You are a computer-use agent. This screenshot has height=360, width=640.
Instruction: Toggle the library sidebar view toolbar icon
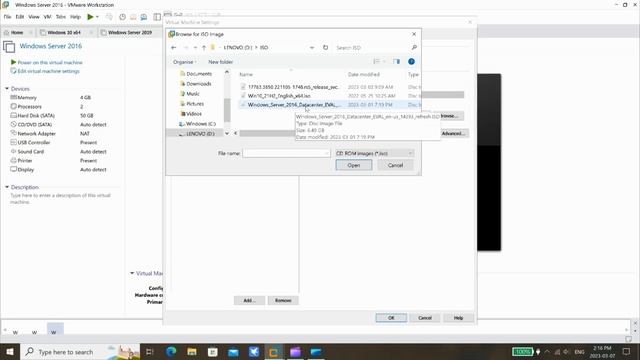(x=157, y=17)
